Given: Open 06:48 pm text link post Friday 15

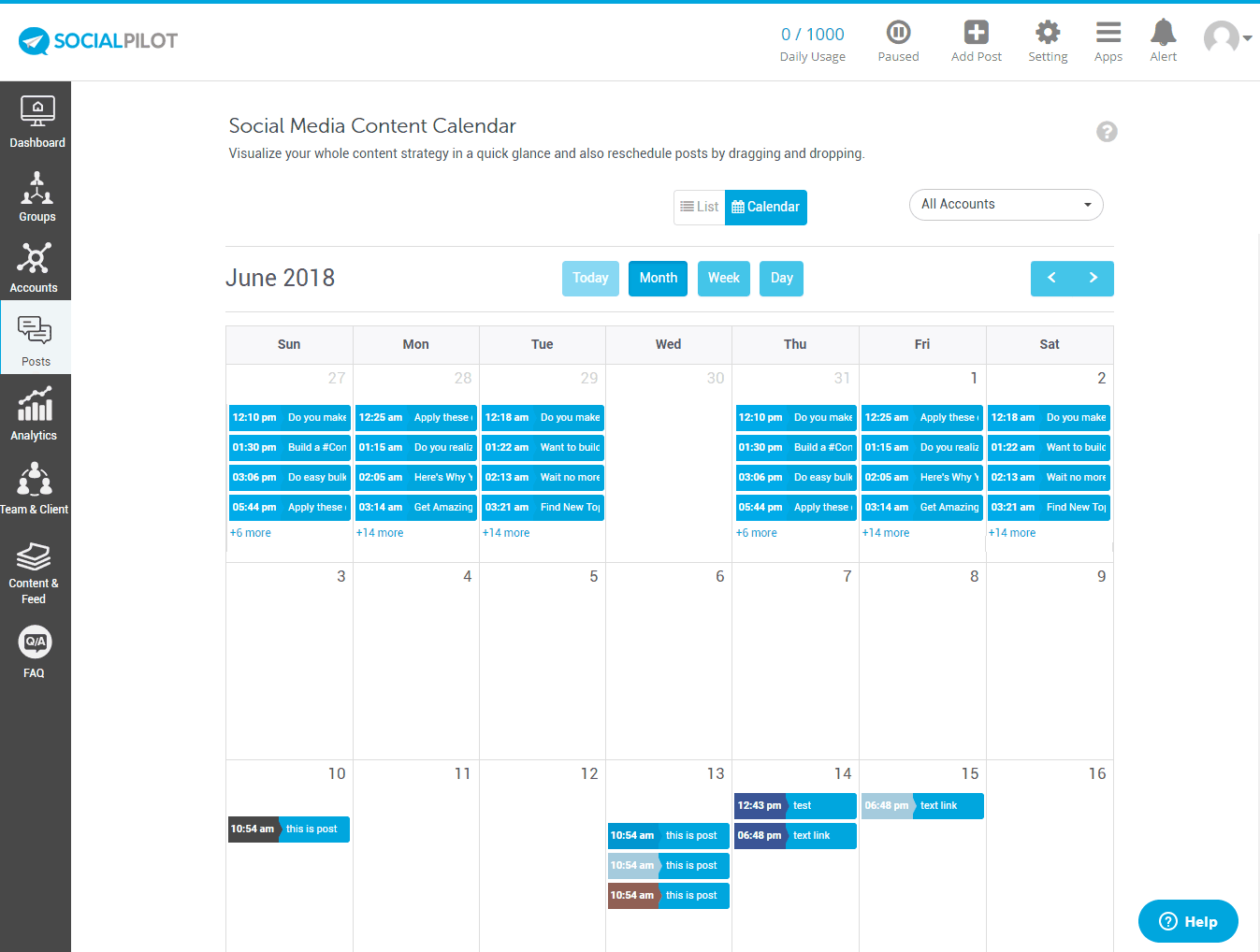Looking at the screenshot, I should tap(922, 806).
